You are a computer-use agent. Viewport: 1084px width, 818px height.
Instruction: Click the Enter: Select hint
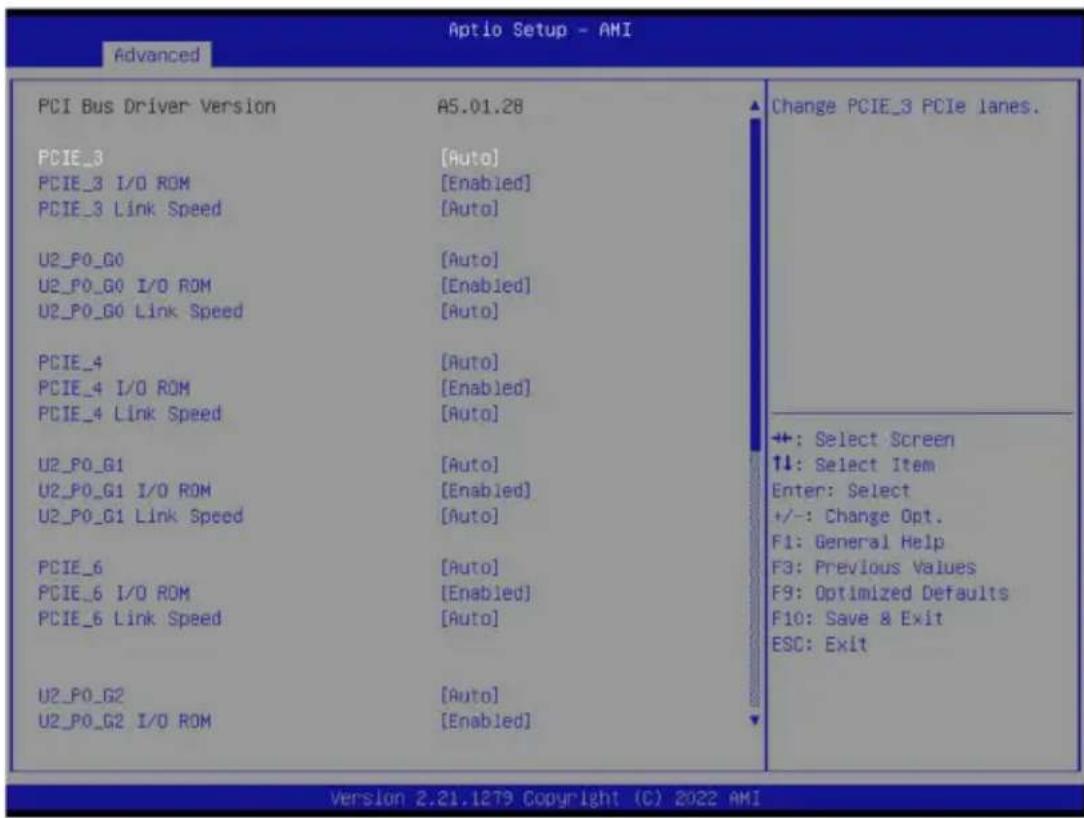[841, 491]
